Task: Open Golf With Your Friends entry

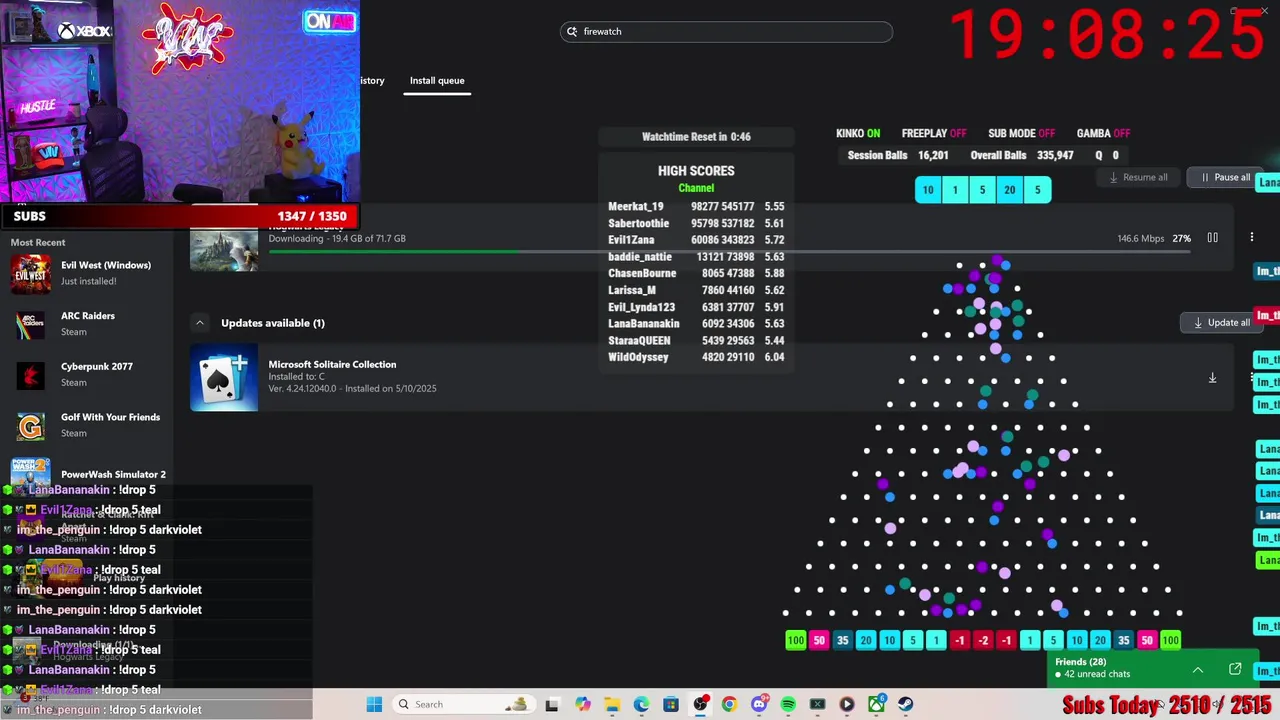Action: tap(88, 426)
